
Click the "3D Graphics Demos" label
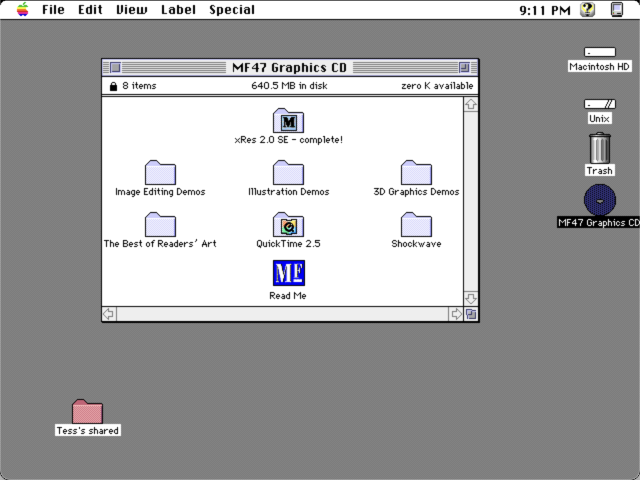pyautogui.click(x=416, y=192)
